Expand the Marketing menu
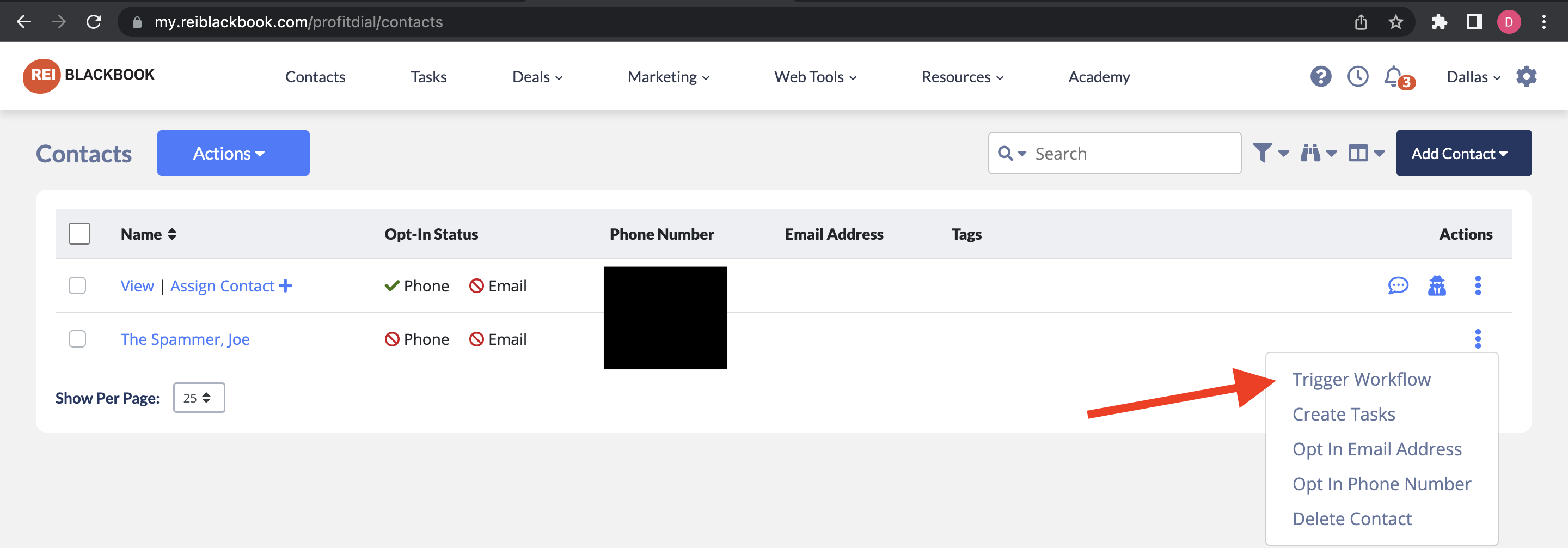The width and height of the screenshot is (1568, 548). pyautogui.click(x=669, y=77)
